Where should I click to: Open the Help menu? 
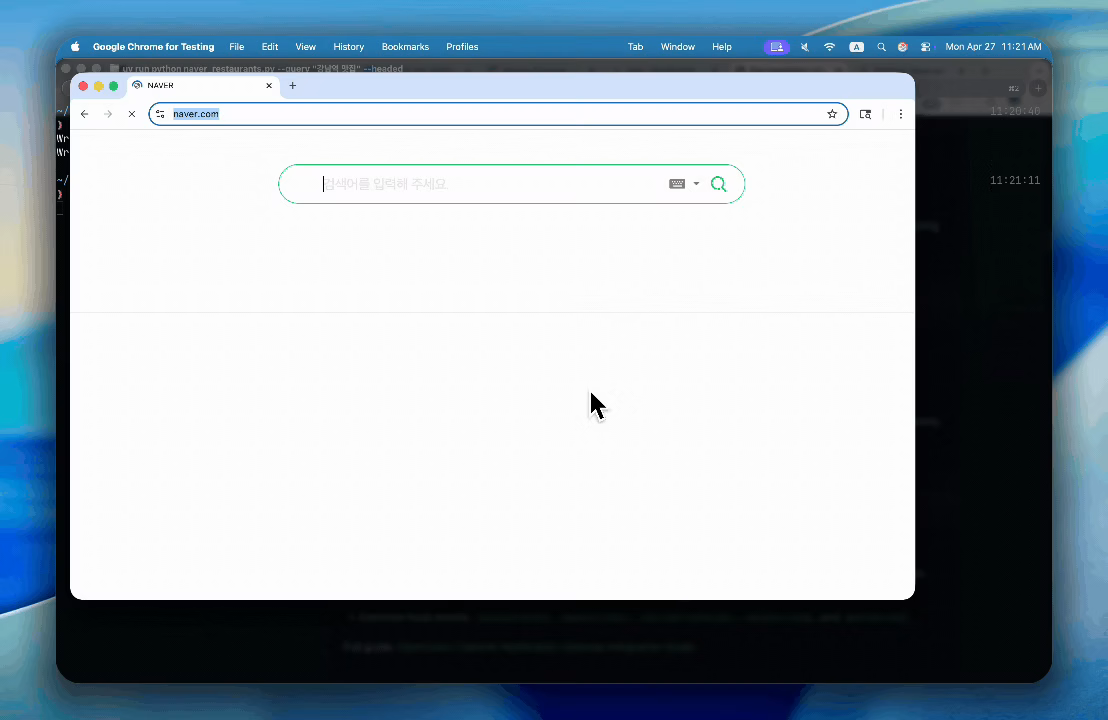click(x=721, y=47)
